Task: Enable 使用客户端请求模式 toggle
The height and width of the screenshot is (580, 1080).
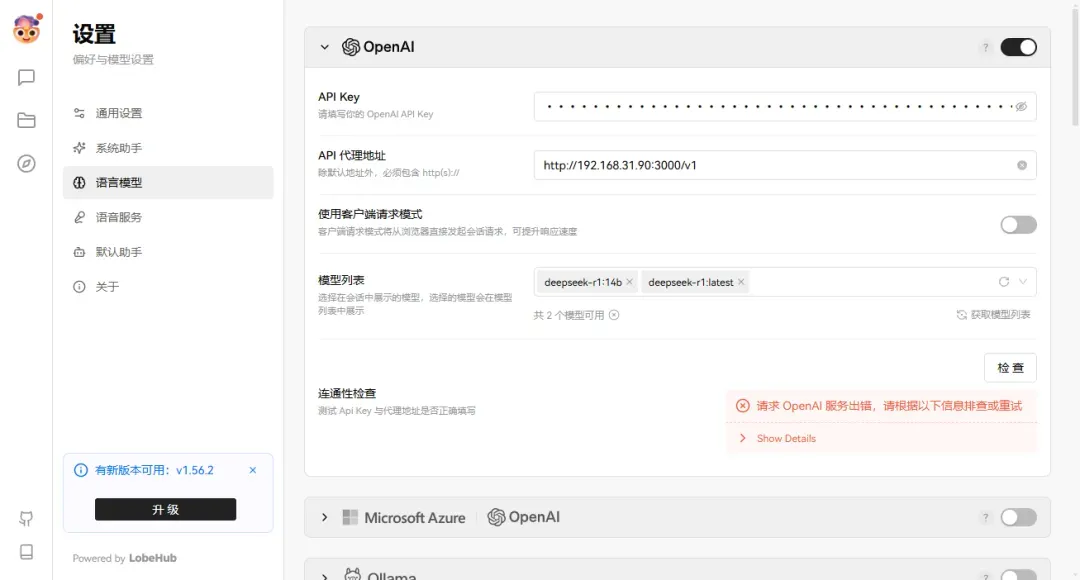Action: pos(1018,224)
